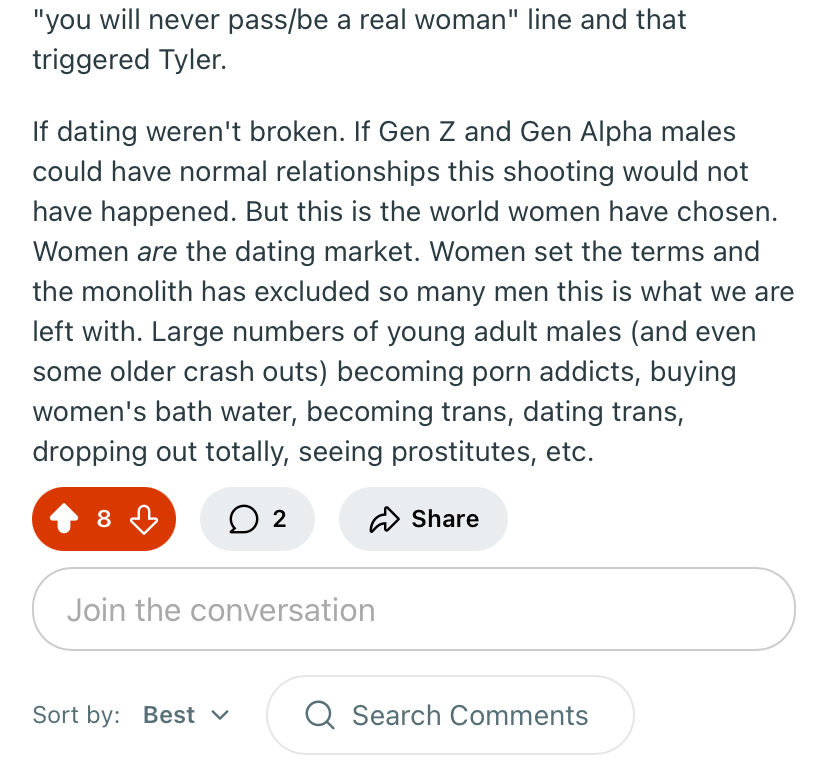Image resolution: width=828 pixels, height=777 pixels.
Task: Click the words "triggered Tyler."
Action: [129, 60]
